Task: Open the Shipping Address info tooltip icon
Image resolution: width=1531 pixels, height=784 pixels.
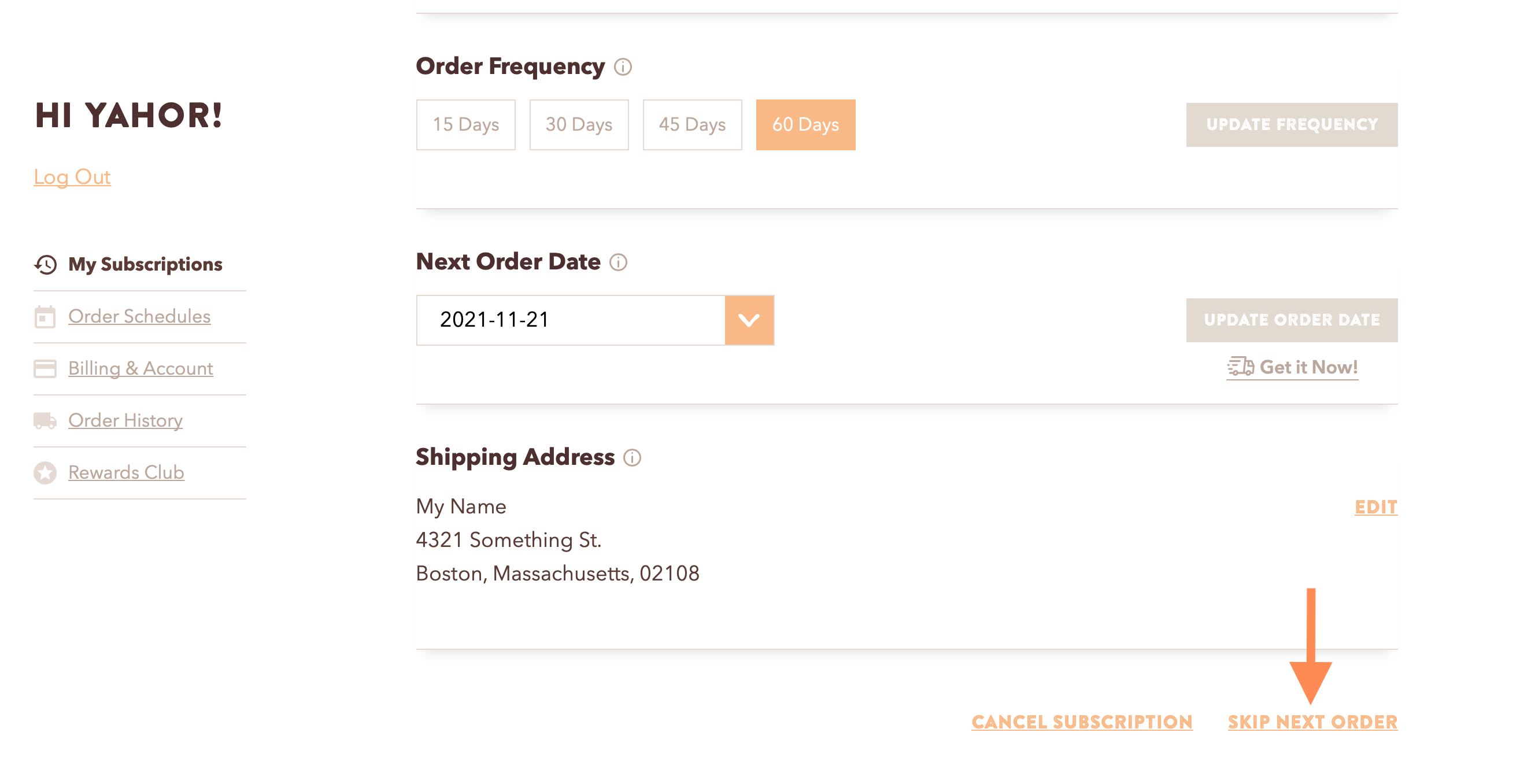Action: 634,458
